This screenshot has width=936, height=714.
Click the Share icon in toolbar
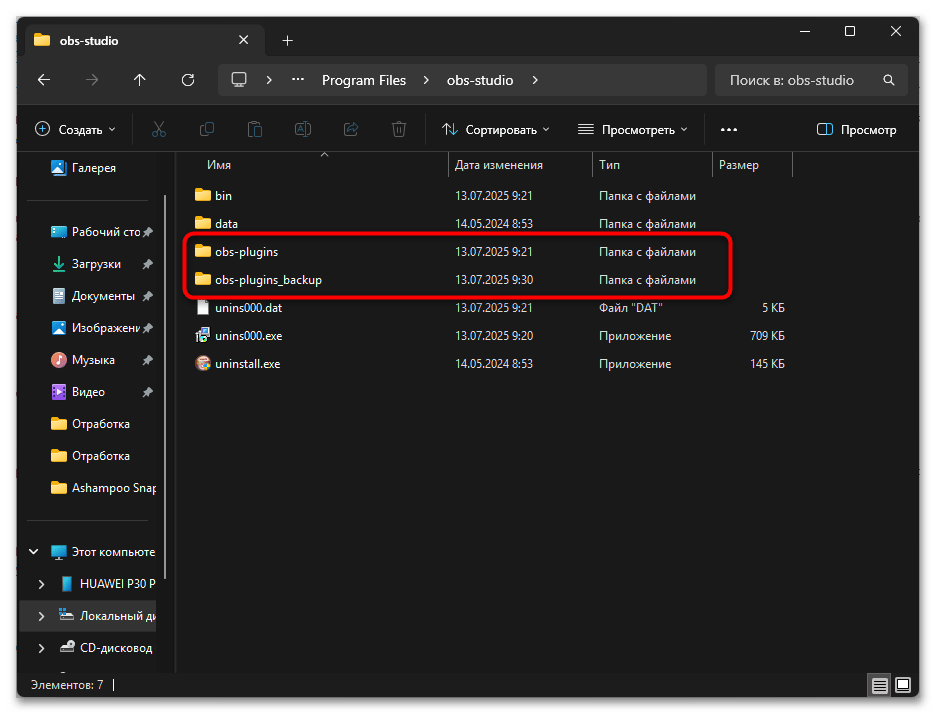tap(351, 129)
